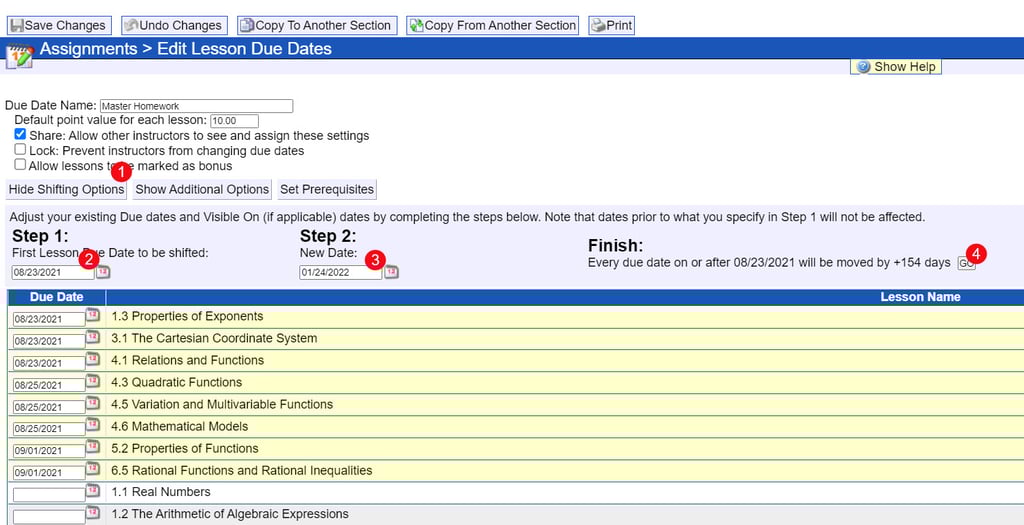Open calendar icon for Step 2 New Date
1024x525 pixels.
(391, 272)
